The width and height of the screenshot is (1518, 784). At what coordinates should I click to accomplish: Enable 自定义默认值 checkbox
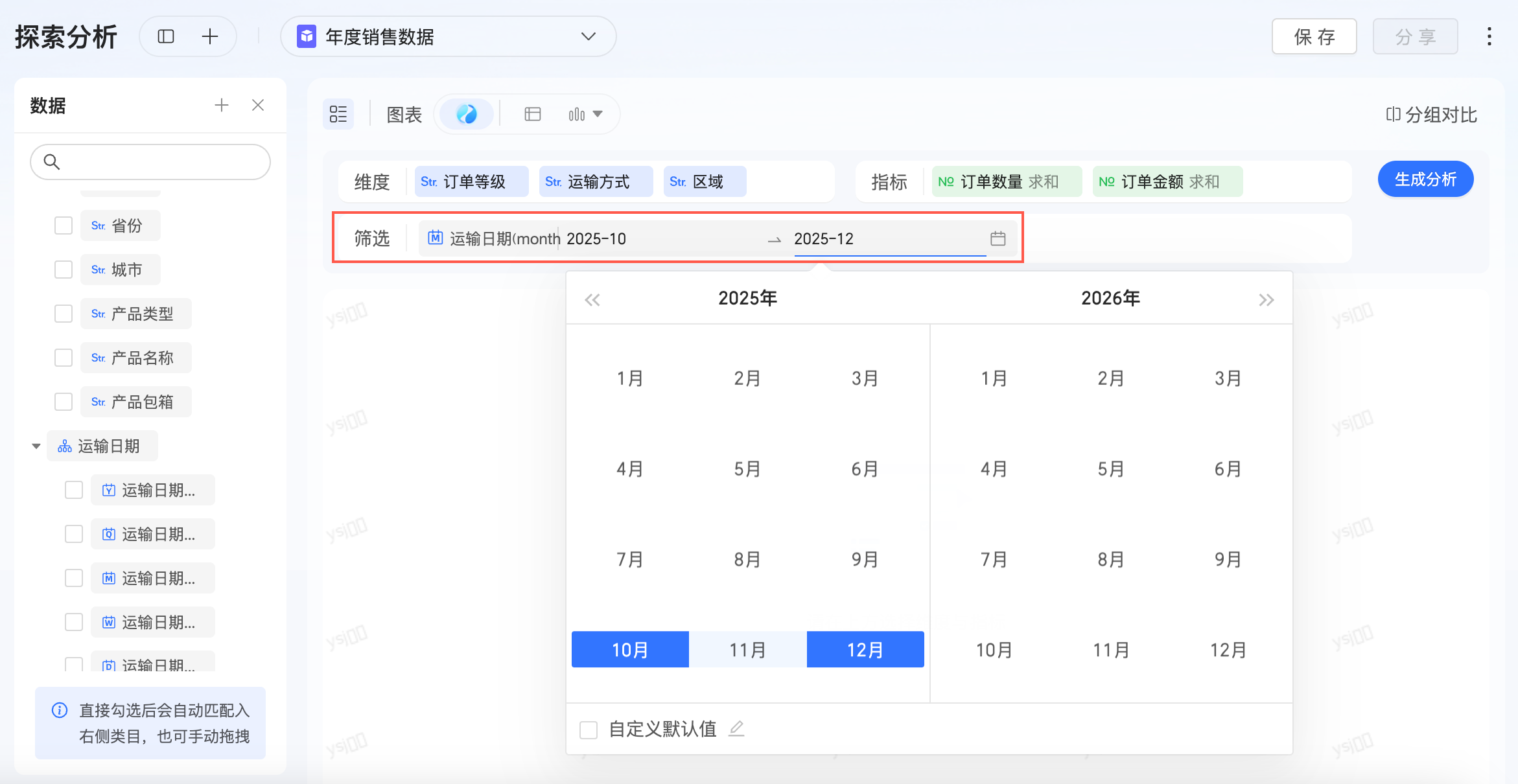tap(589, 730)
